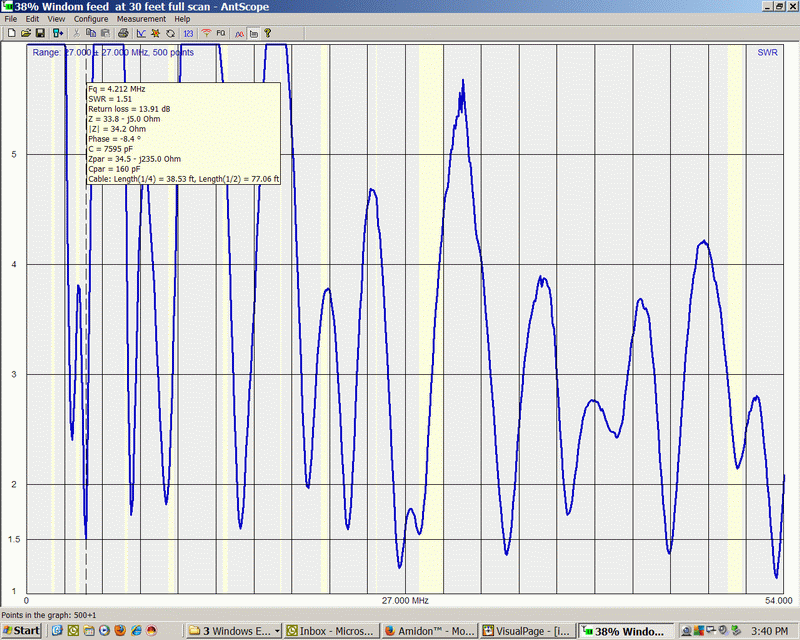Click 'Points in the graph: 500+1' status text
The image size is (800, 640).
[48, 615]
